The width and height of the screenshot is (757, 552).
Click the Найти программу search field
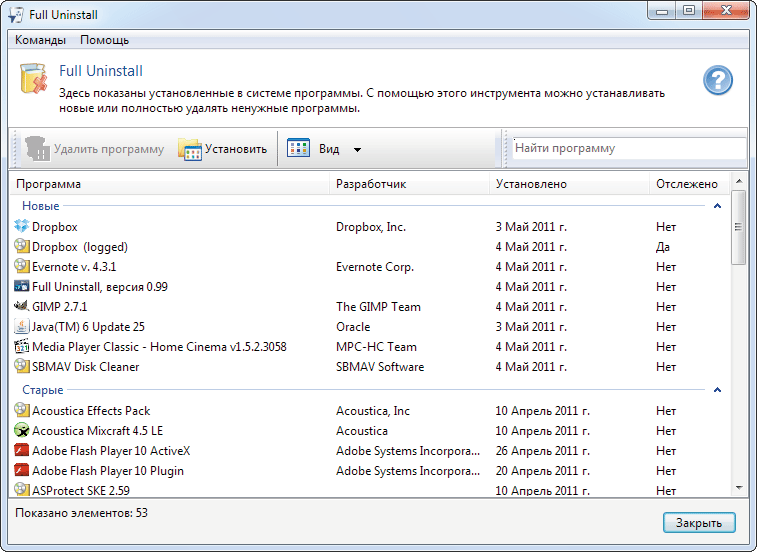tap(628, 149)
